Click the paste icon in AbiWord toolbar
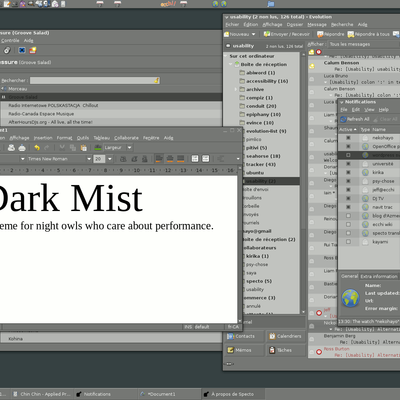 tap(84, 148)
